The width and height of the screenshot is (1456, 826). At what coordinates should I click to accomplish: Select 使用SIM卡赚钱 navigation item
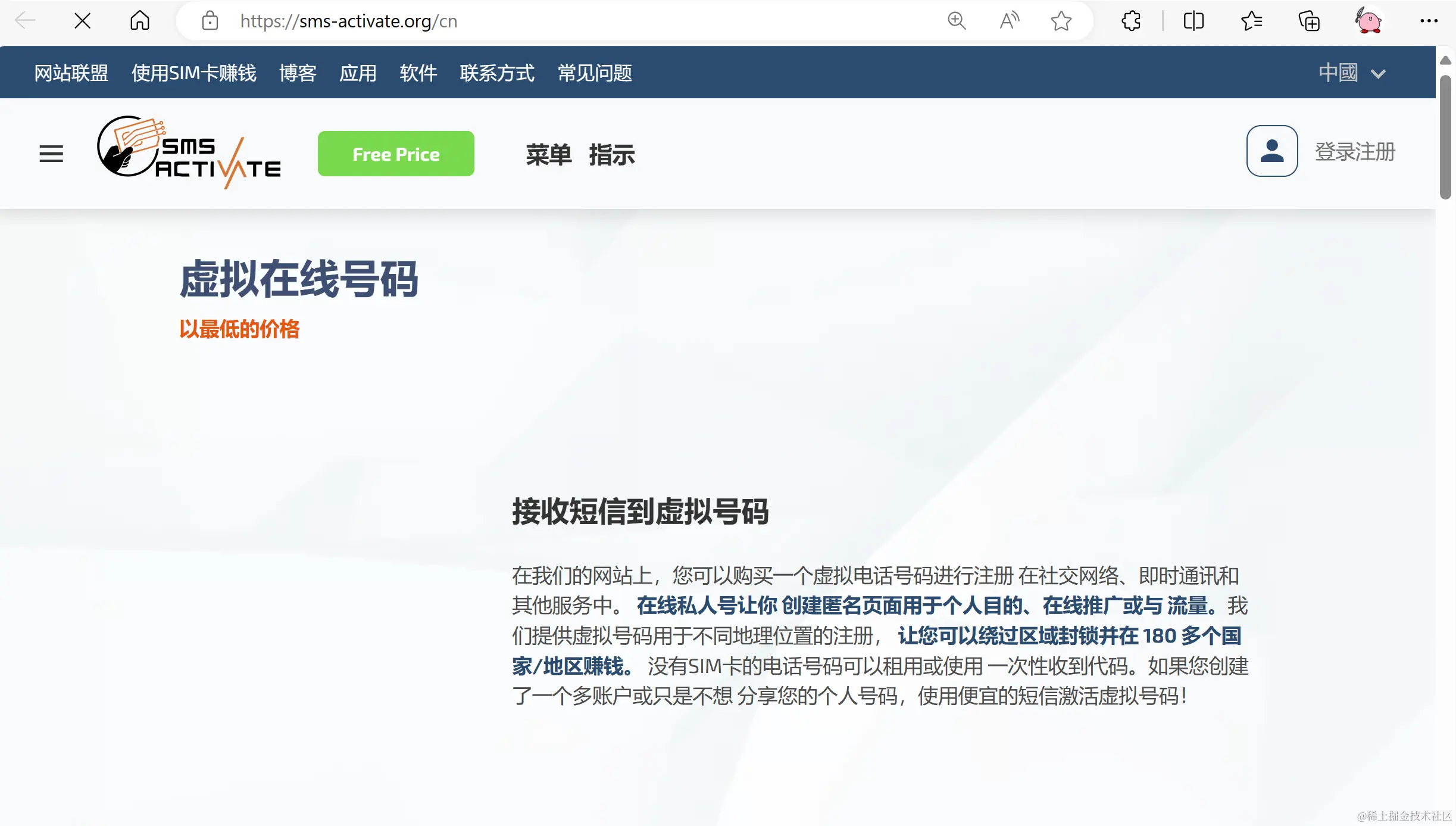tap(194, 73)
